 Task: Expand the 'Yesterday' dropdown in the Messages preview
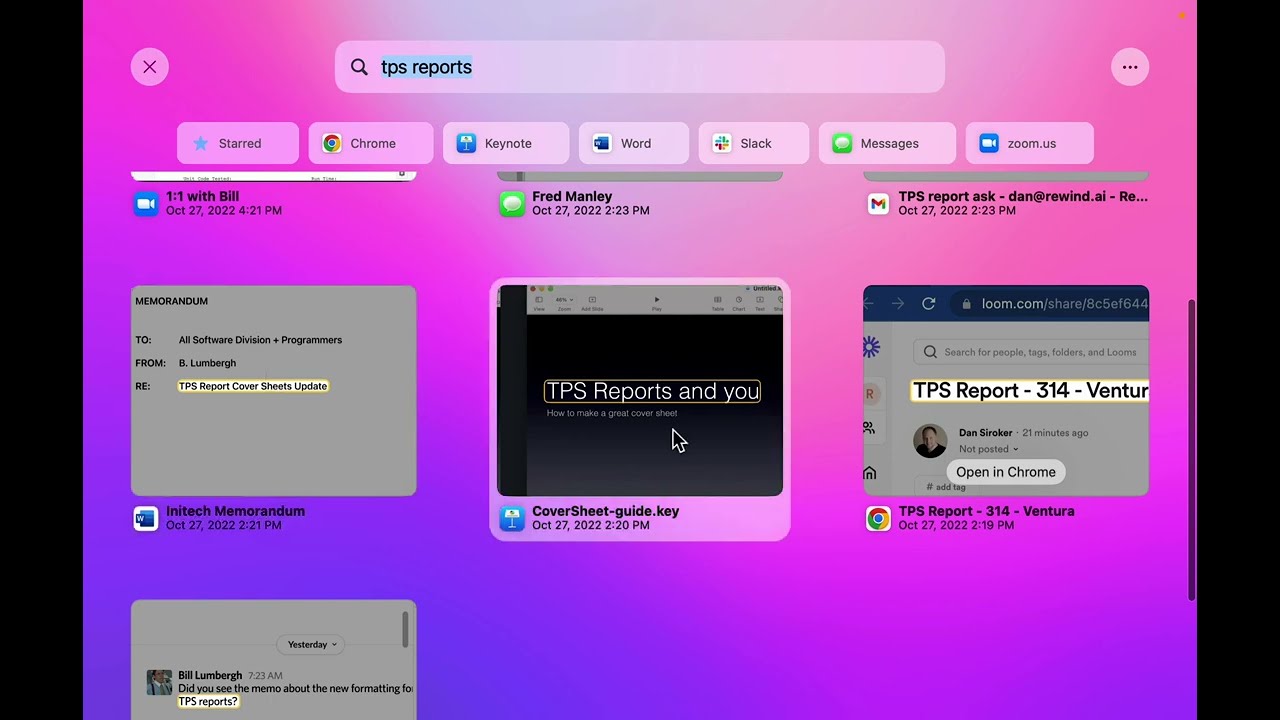click(310, 644)
